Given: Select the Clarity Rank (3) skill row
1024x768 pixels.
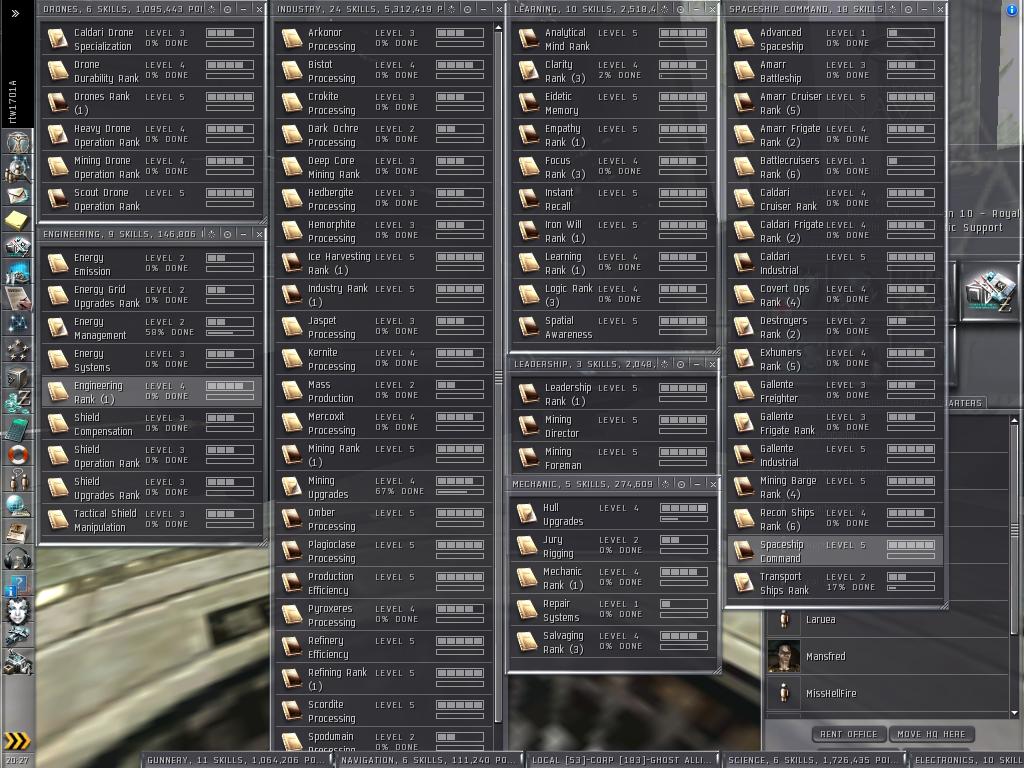Looking at the screenshot, I should coord(613,71).
